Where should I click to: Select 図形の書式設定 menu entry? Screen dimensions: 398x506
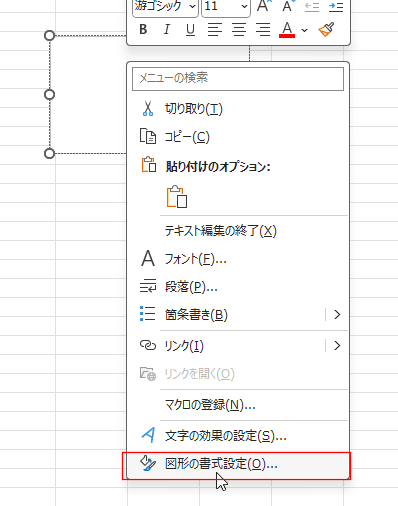point(238,464)
